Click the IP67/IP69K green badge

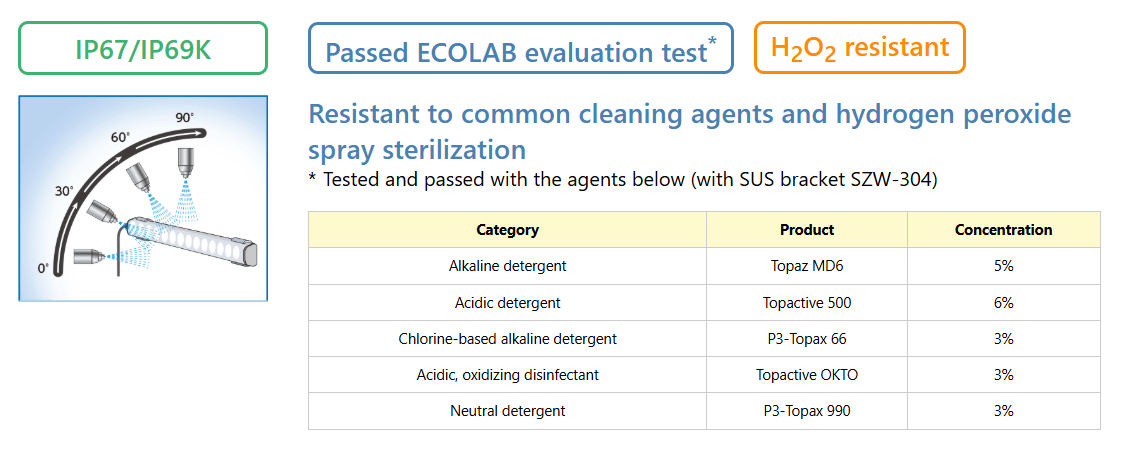pyautogui.click(x=143, y=48)
